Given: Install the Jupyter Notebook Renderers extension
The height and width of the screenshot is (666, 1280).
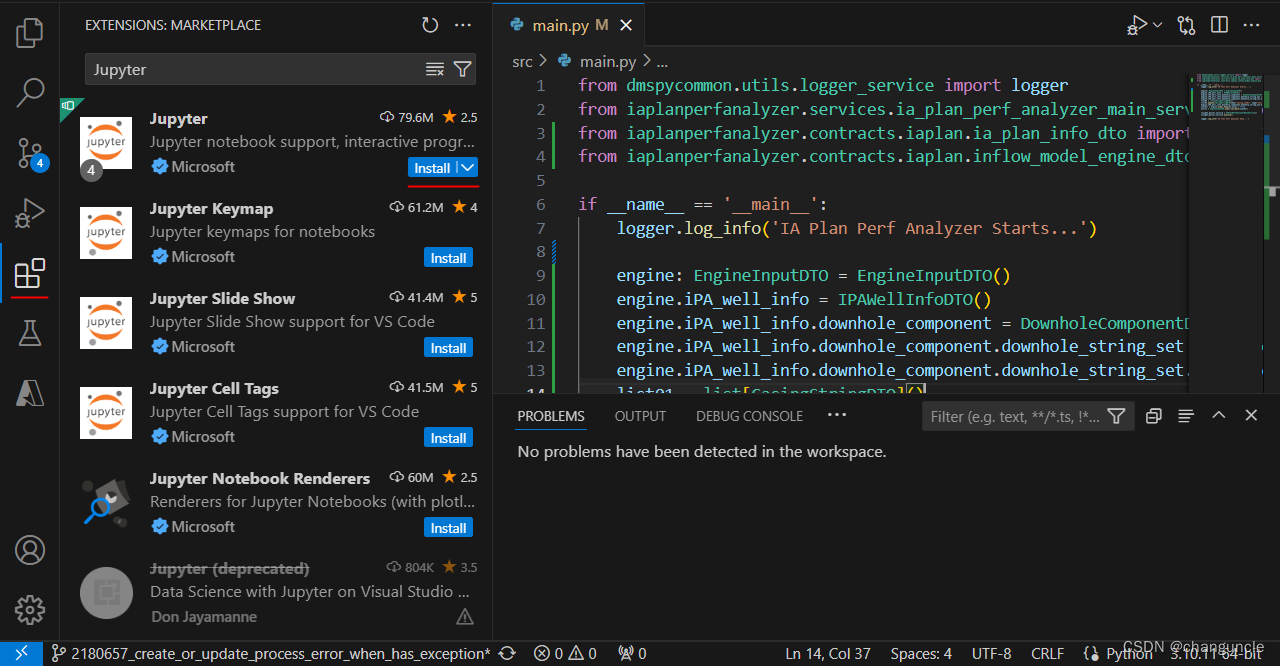Looking at the screenshot, I should click(448, 528).
